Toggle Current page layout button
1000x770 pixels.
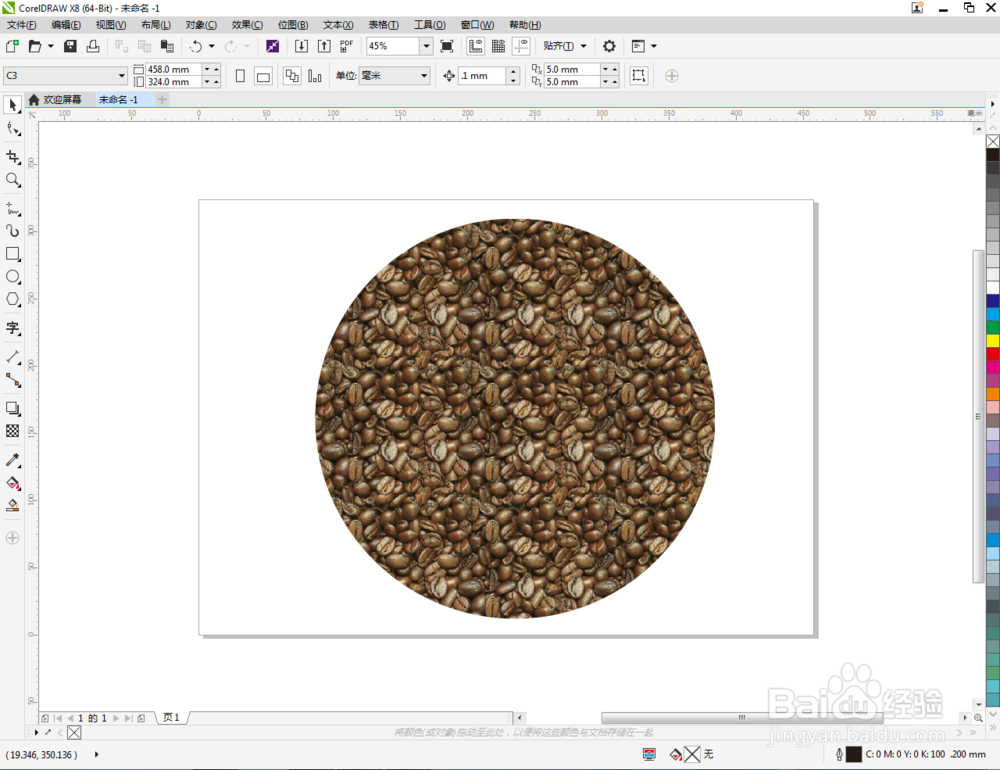click(315, 76)
